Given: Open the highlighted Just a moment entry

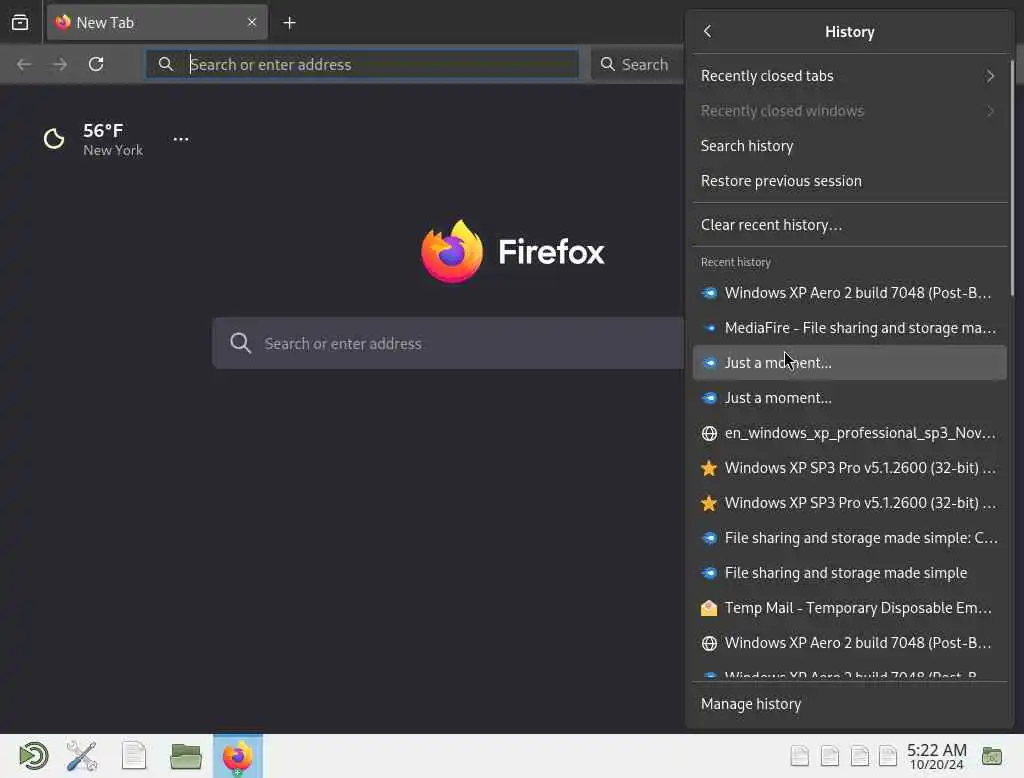Looking at the screenshot, I should pos(849,363).
